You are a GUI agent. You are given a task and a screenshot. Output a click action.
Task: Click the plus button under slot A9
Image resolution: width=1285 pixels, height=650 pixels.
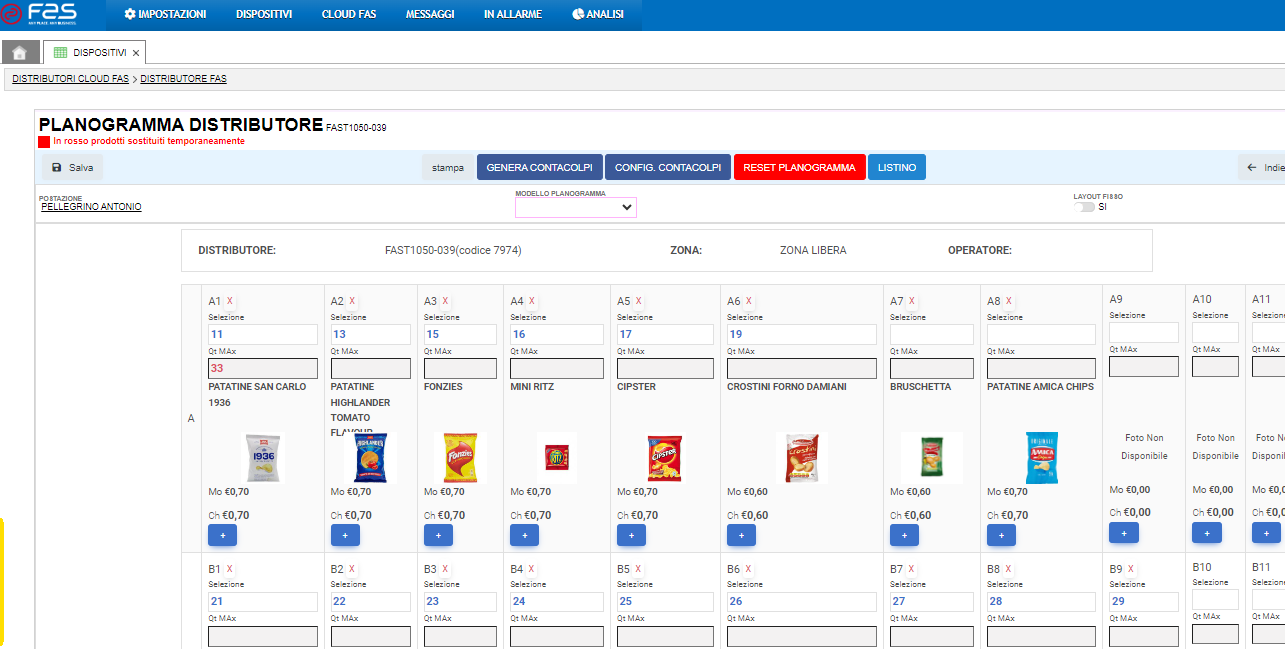click(x=1124, y=533)
